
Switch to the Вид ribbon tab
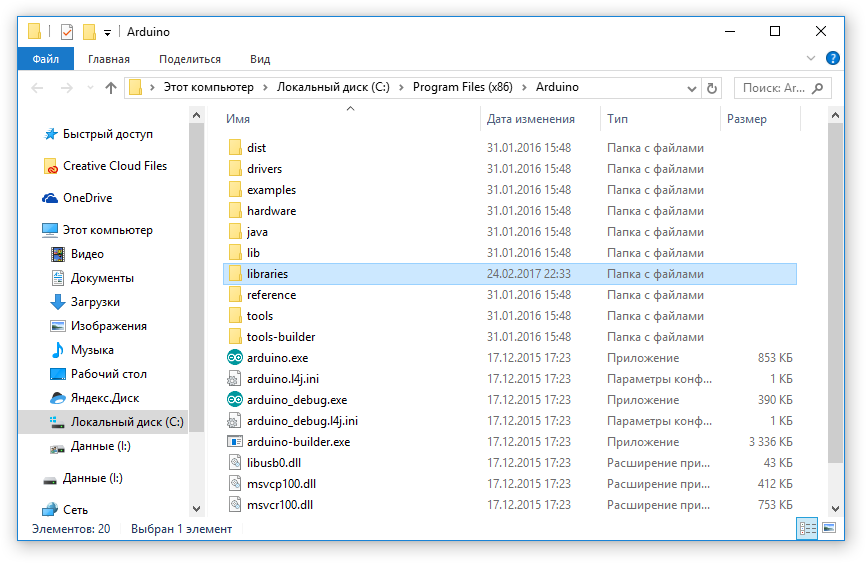260,59
